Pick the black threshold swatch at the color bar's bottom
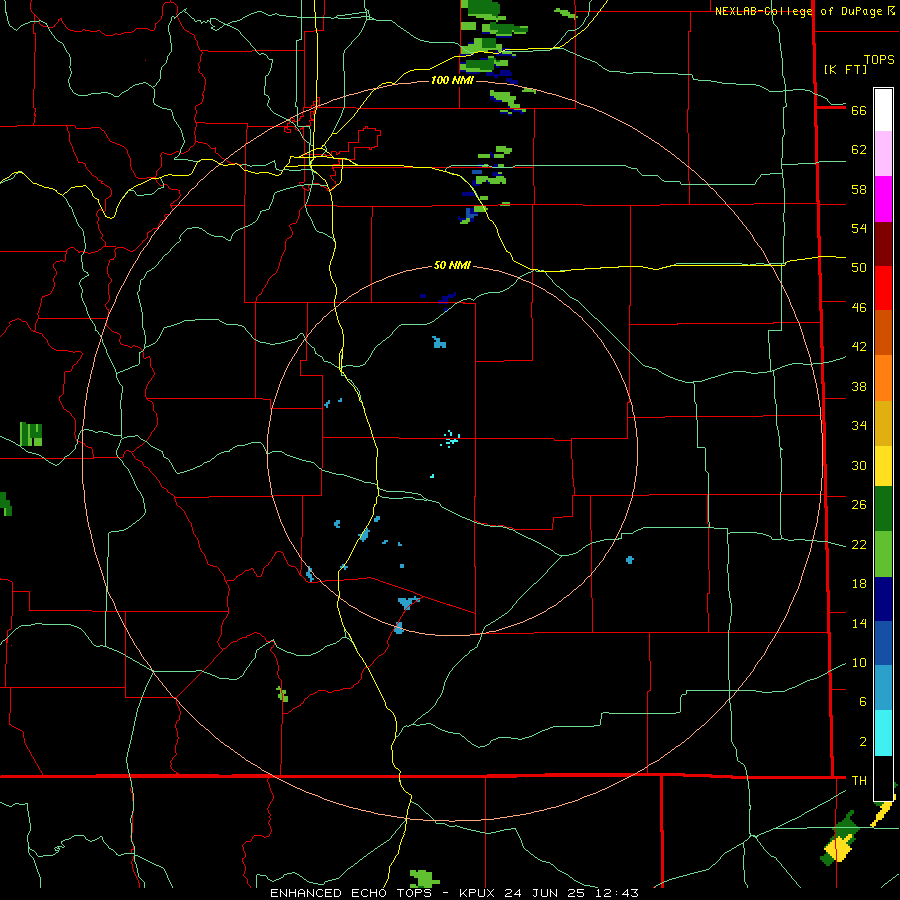 [883, 778]
